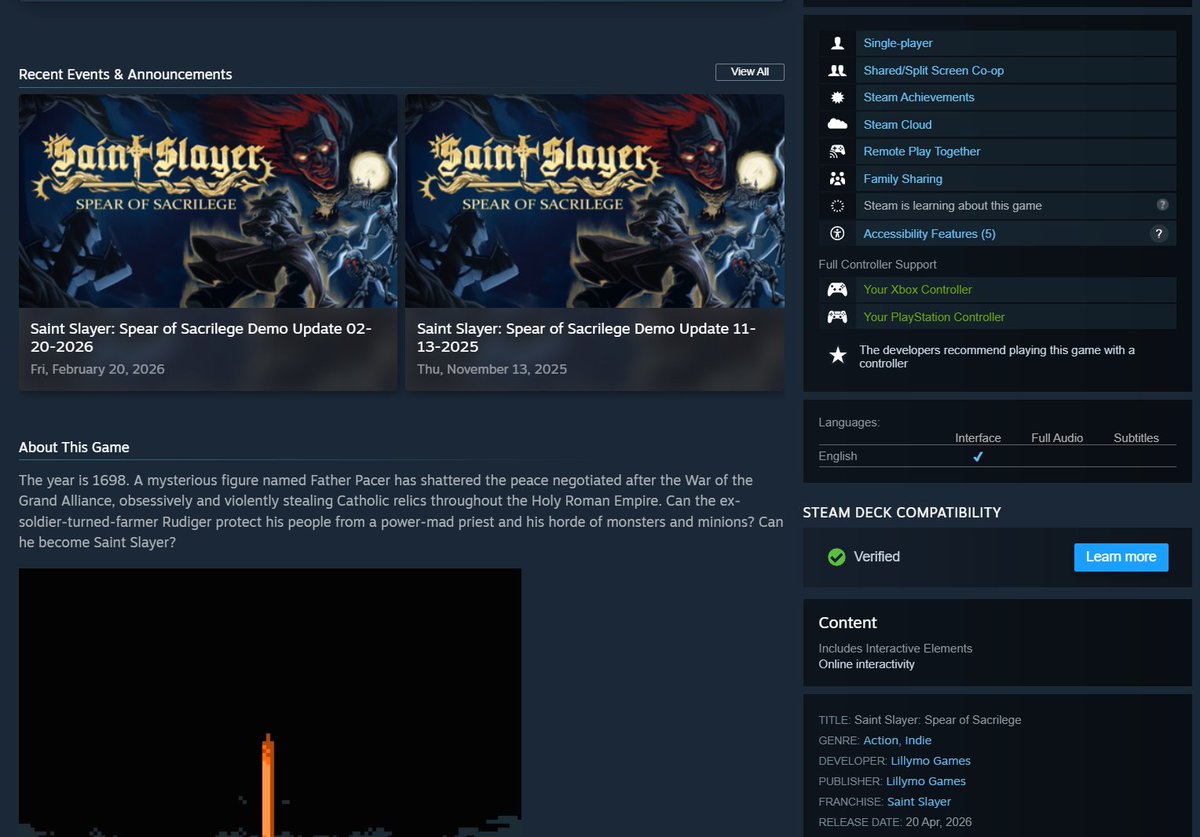Open Remote Play Together category
The height and width of the screenshot is (837, 1200).
(x=922, y=151)
